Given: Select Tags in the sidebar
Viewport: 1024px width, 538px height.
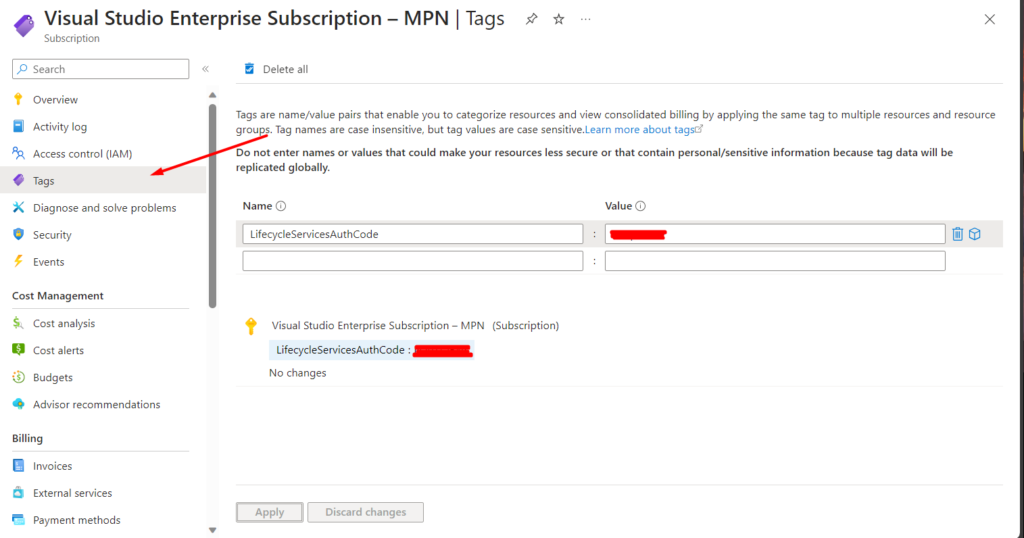Looking at the screenshot, I should [x=103, y=180].
